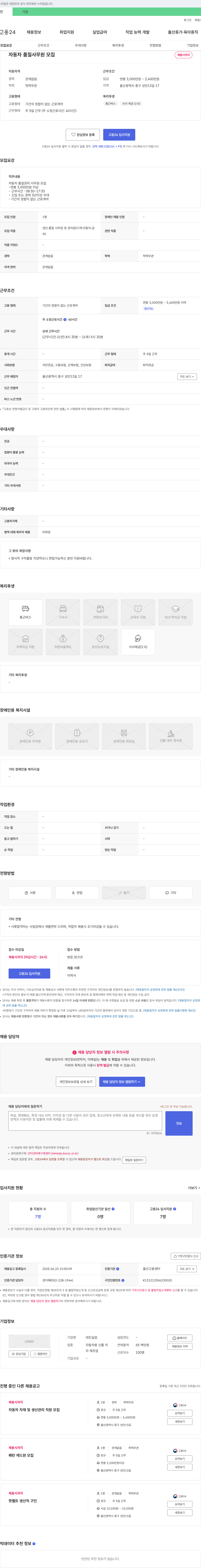The image size is (201, 1568).
Task: Click the 교육비 지원 education support icon
Action: 138,612
